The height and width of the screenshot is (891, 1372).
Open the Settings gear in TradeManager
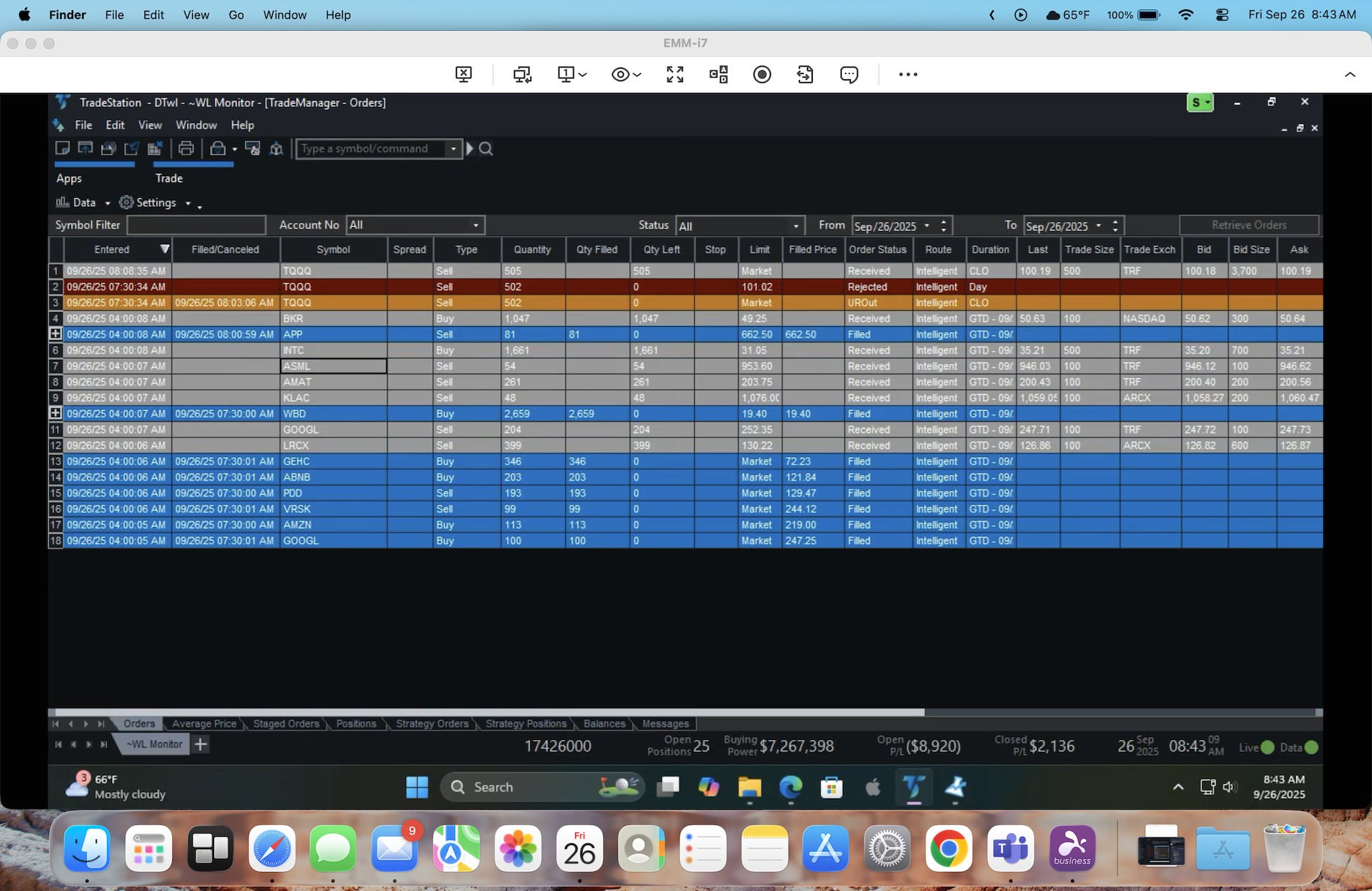[x=127, y=202]
